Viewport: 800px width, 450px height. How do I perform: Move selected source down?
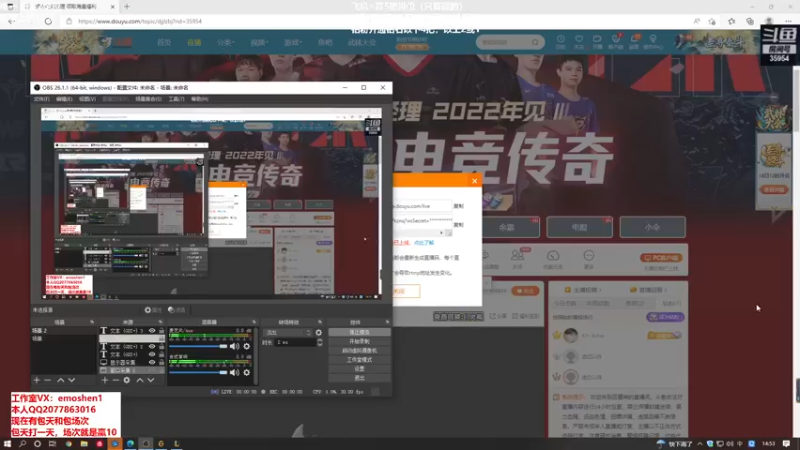click(151, 380)
